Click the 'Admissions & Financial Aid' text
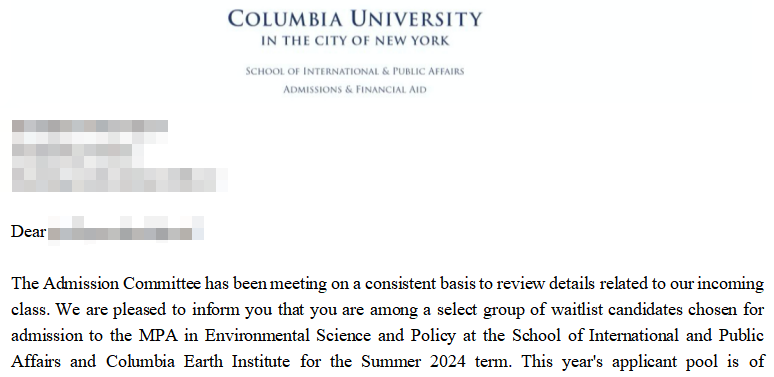This screenshot has width=774, height=377. click(354, 90)
